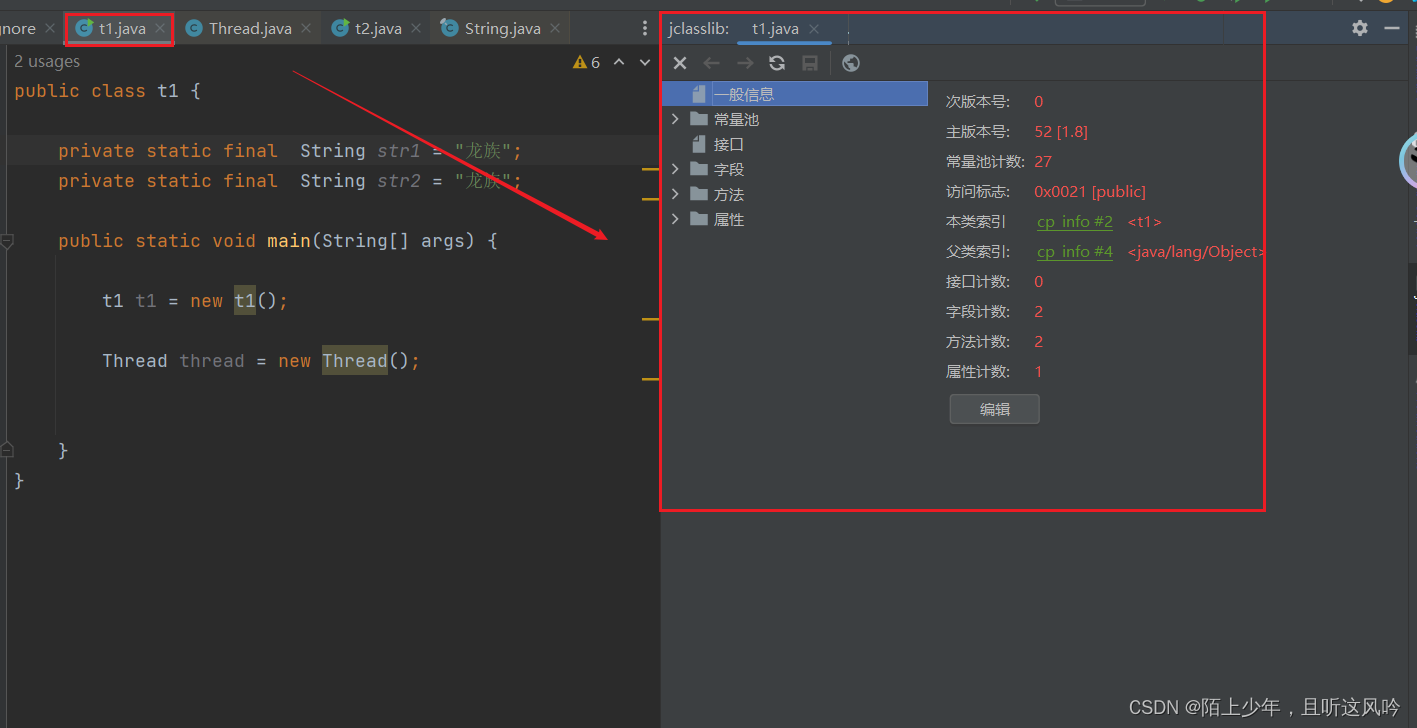Switch to the Thread.java editor tab
1417x728 pixels.
(x=250, y=29)
